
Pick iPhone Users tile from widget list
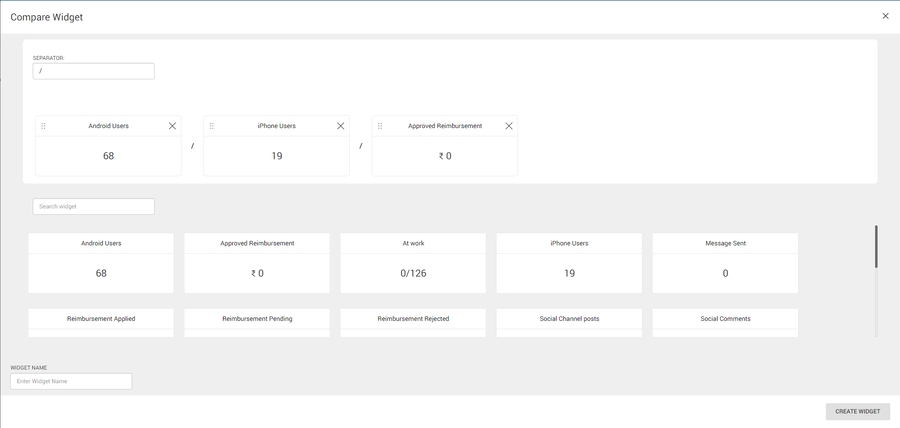click(x=569, y=263)
